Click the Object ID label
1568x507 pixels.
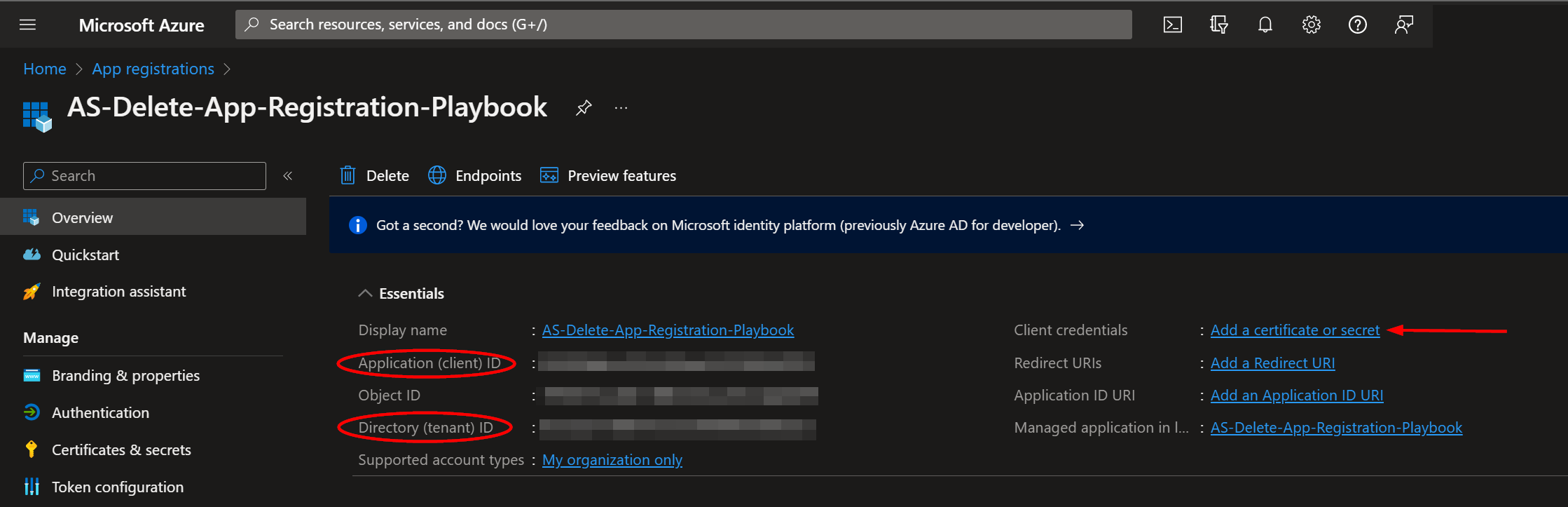(389, 396)
